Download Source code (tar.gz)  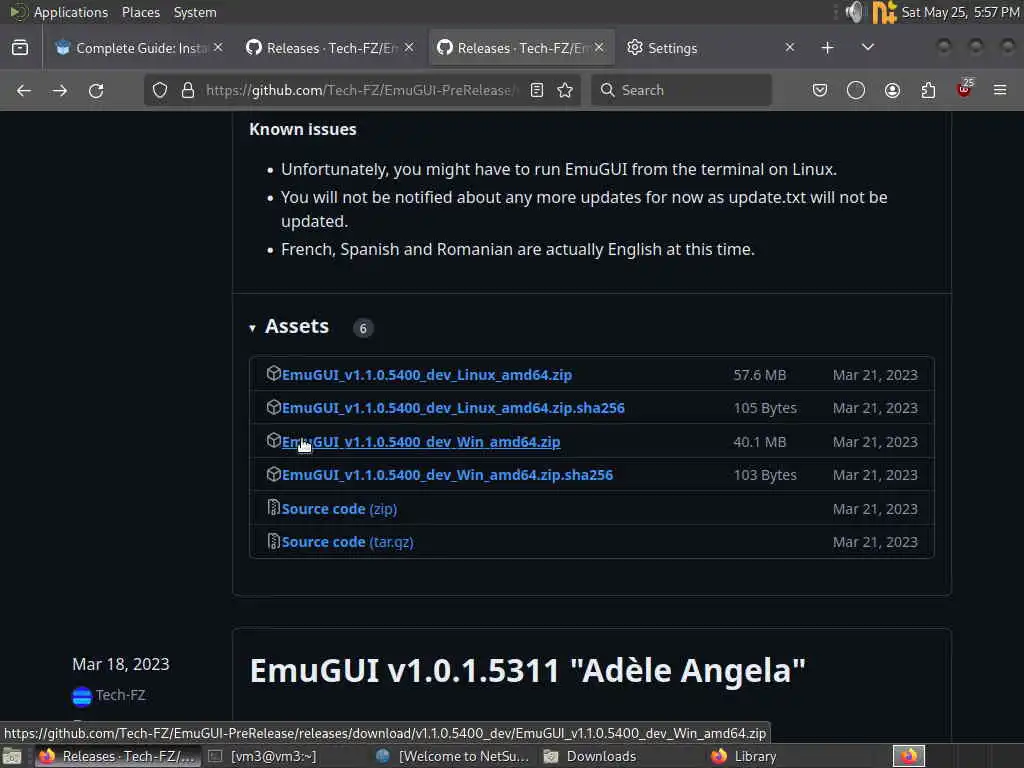click(x=347, y=542)
